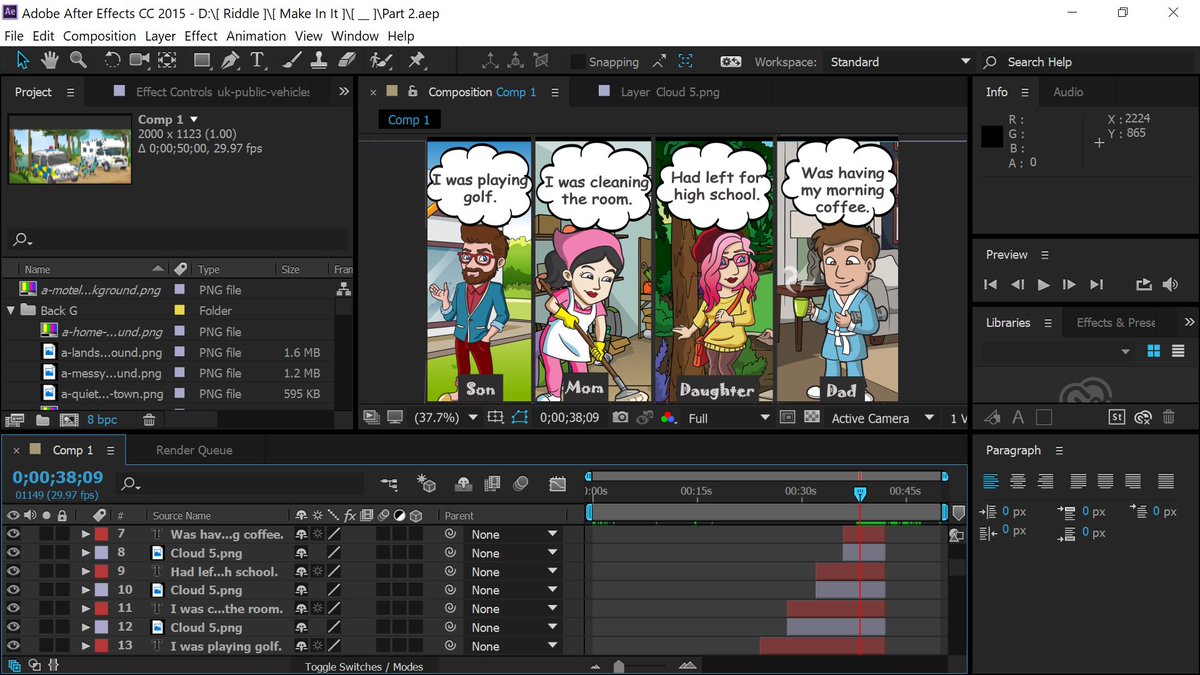Screen dimensions: 1200x675
Task: Hide layer 8 Cloud 5.png
Action: tap(13, 553)
